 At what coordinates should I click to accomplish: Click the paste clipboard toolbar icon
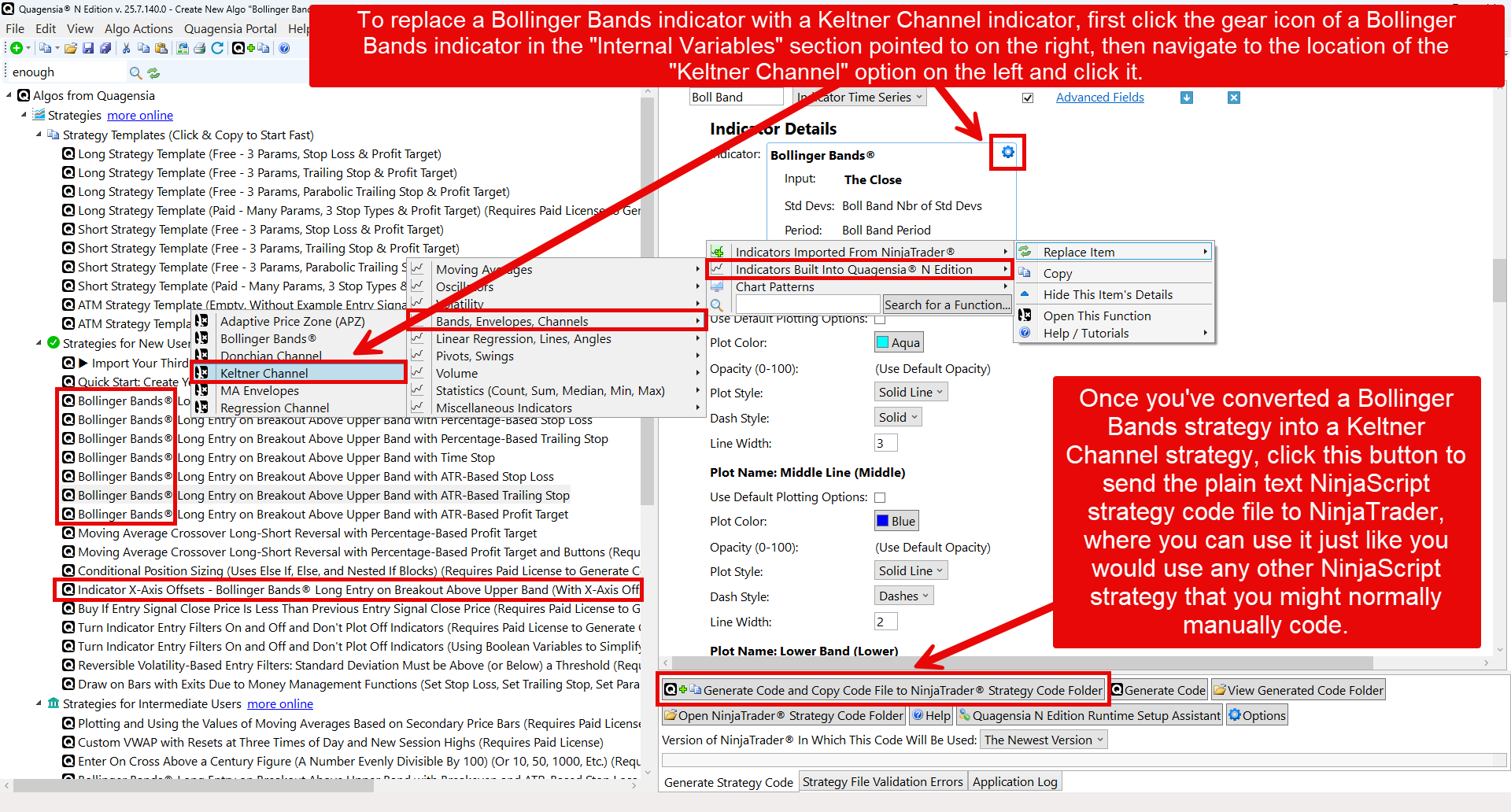(161, 48)
